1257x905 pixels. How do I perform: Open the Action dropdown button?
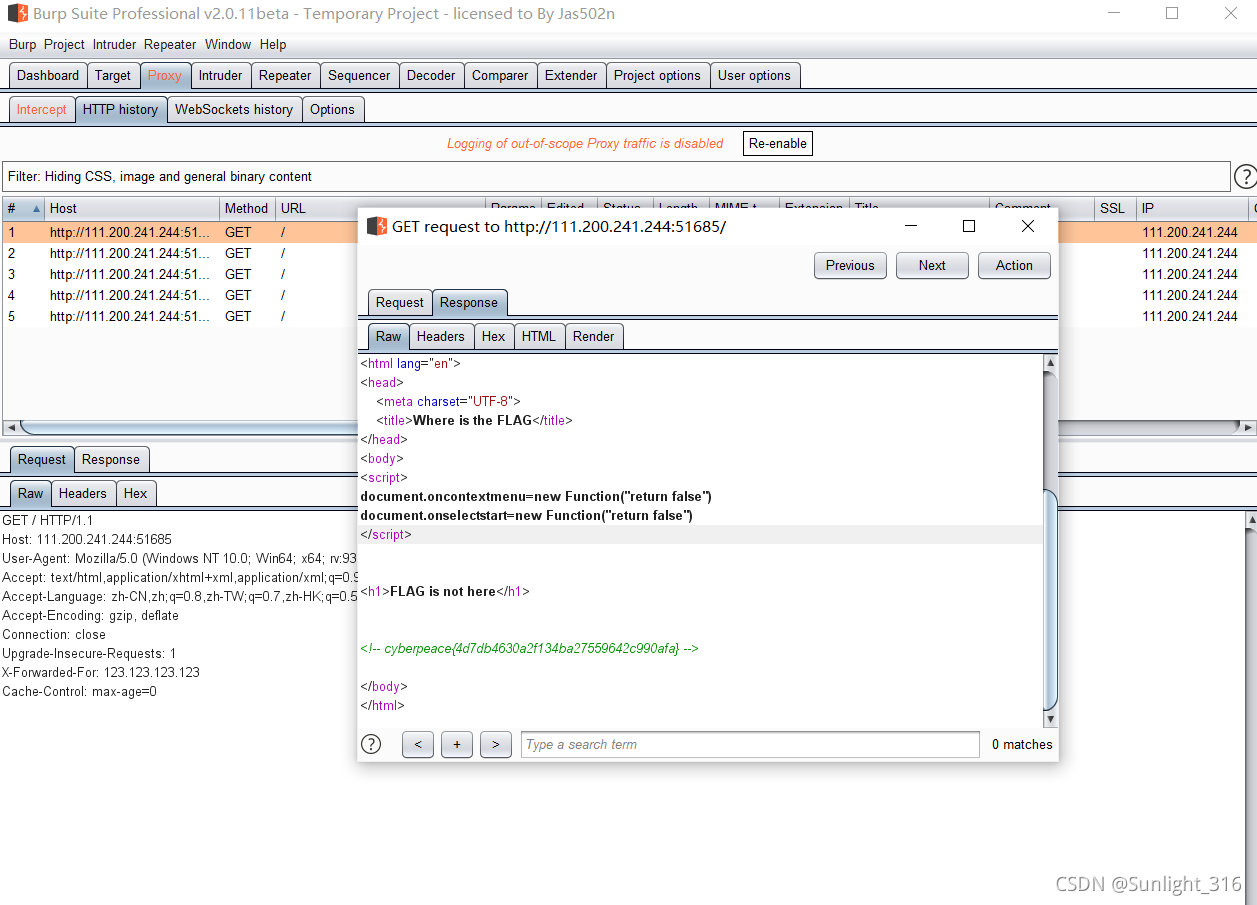tap(1014, 266)
